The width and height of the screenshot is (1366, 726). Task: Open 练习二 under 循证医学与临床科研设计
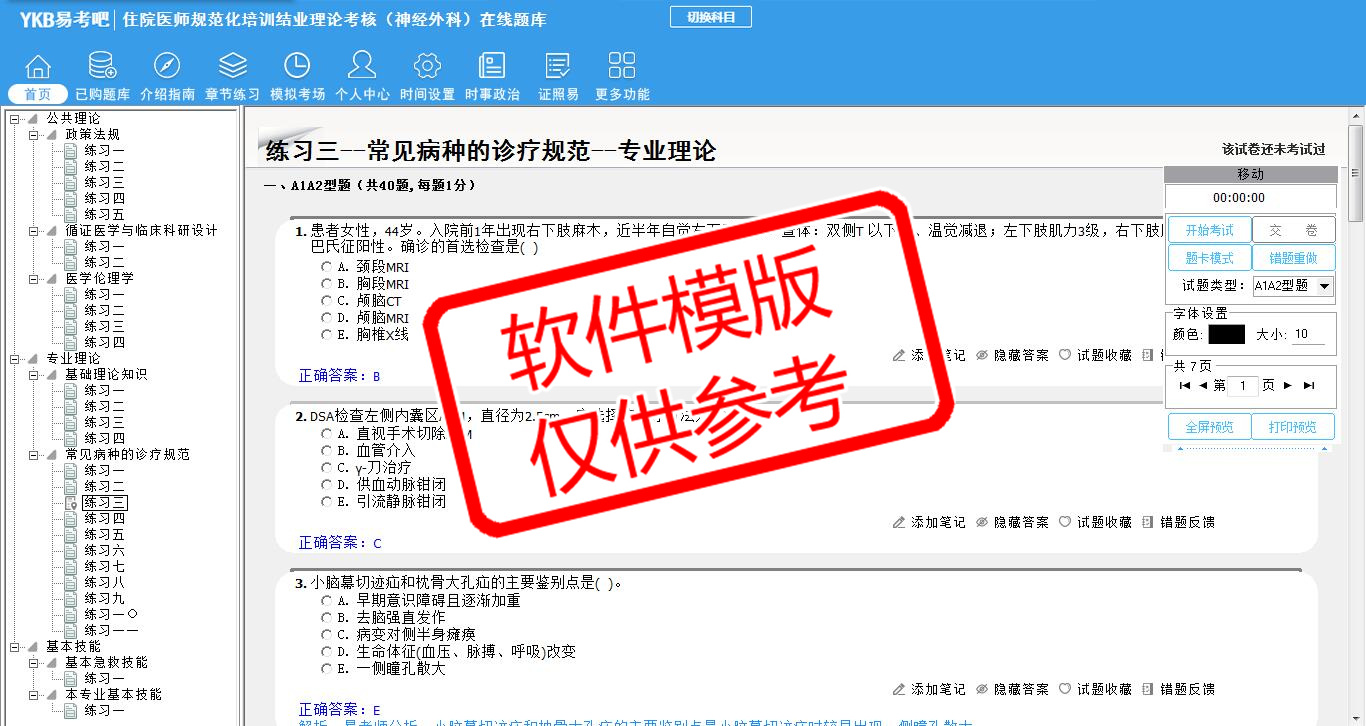105,262
